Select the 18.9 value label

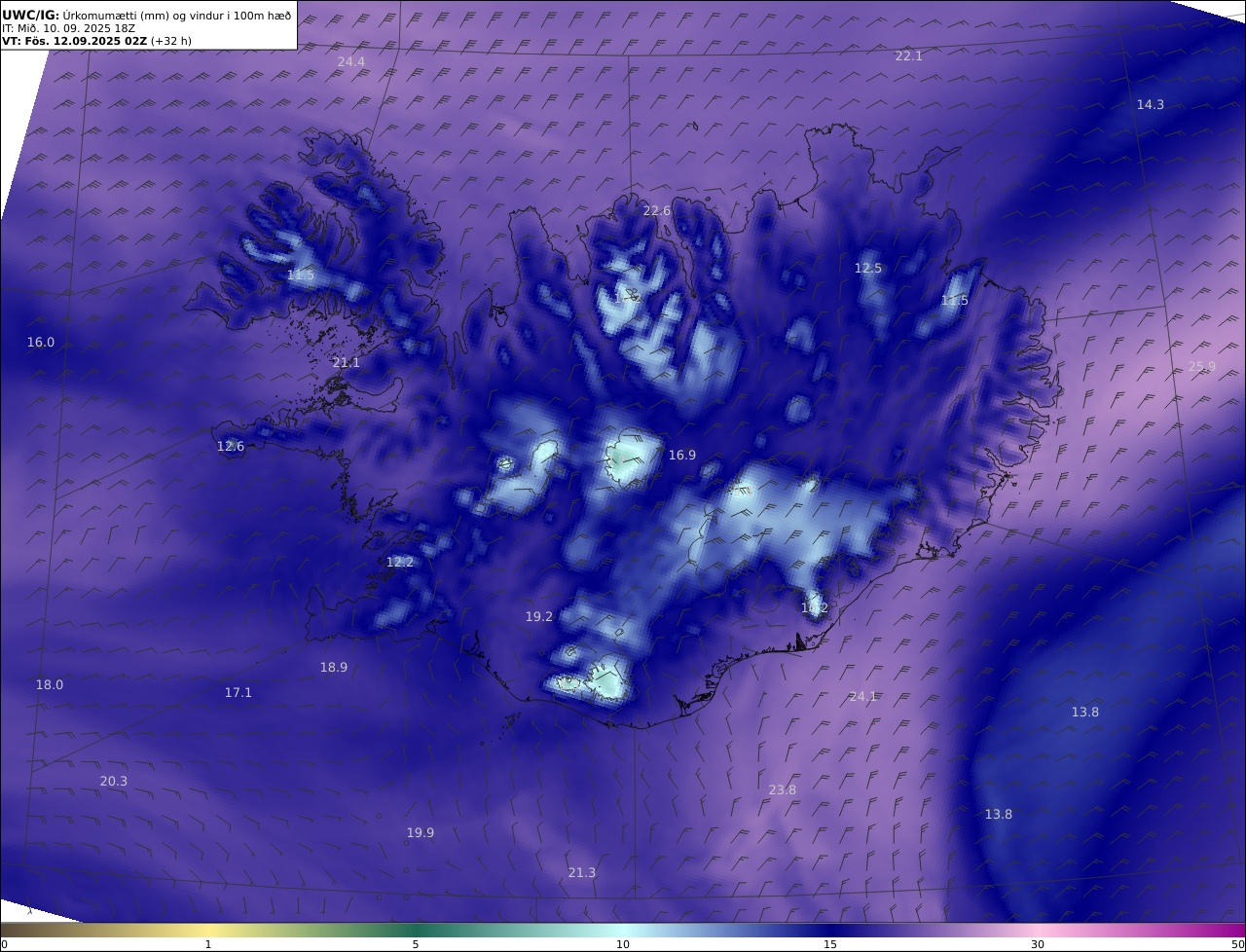(334, 667)
